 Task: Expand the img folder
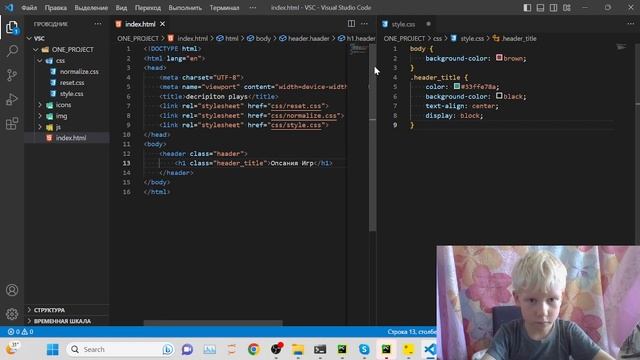(40, 116)
